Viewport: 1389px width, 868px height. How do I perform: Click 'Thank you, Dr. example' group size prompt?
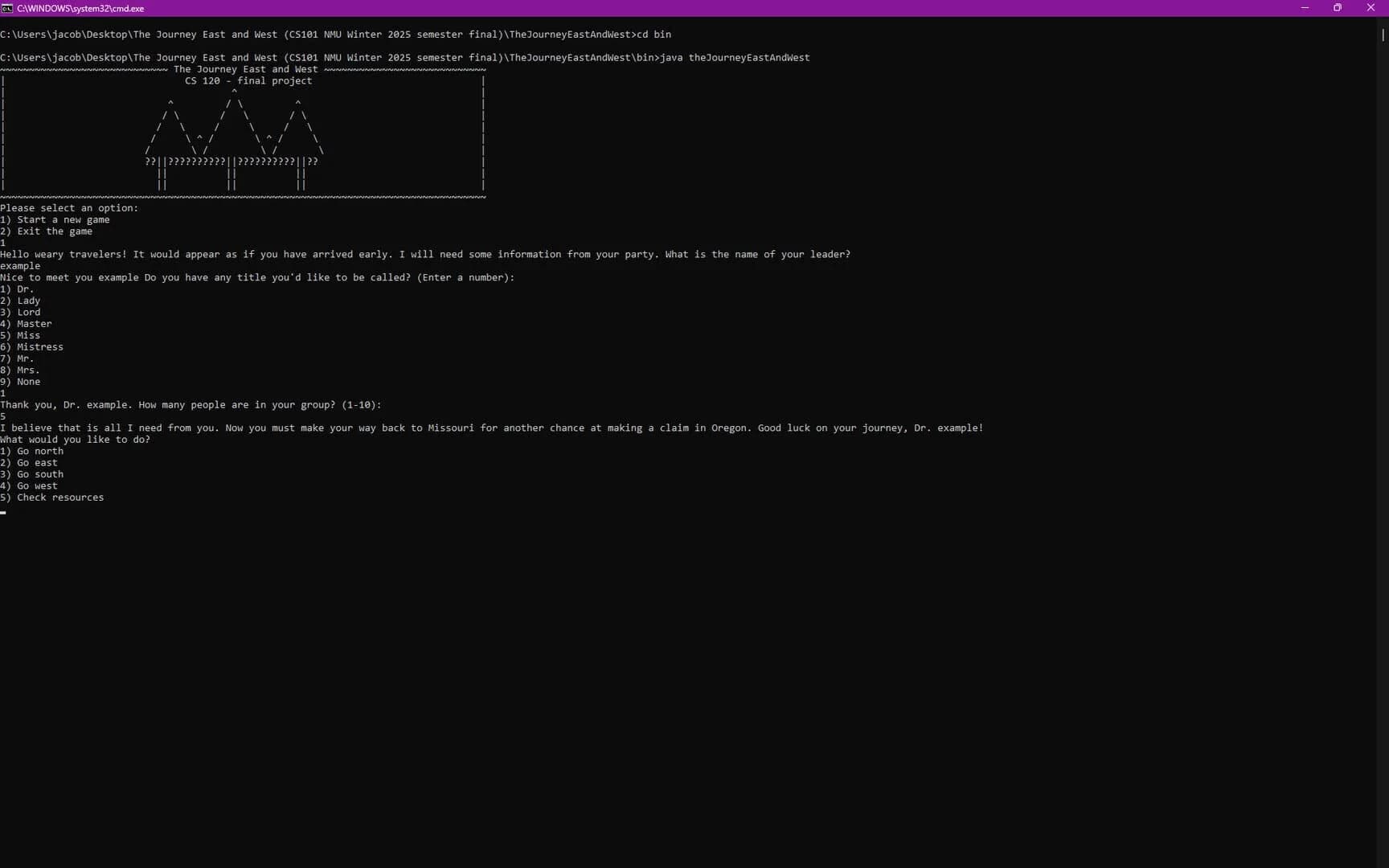191,405
